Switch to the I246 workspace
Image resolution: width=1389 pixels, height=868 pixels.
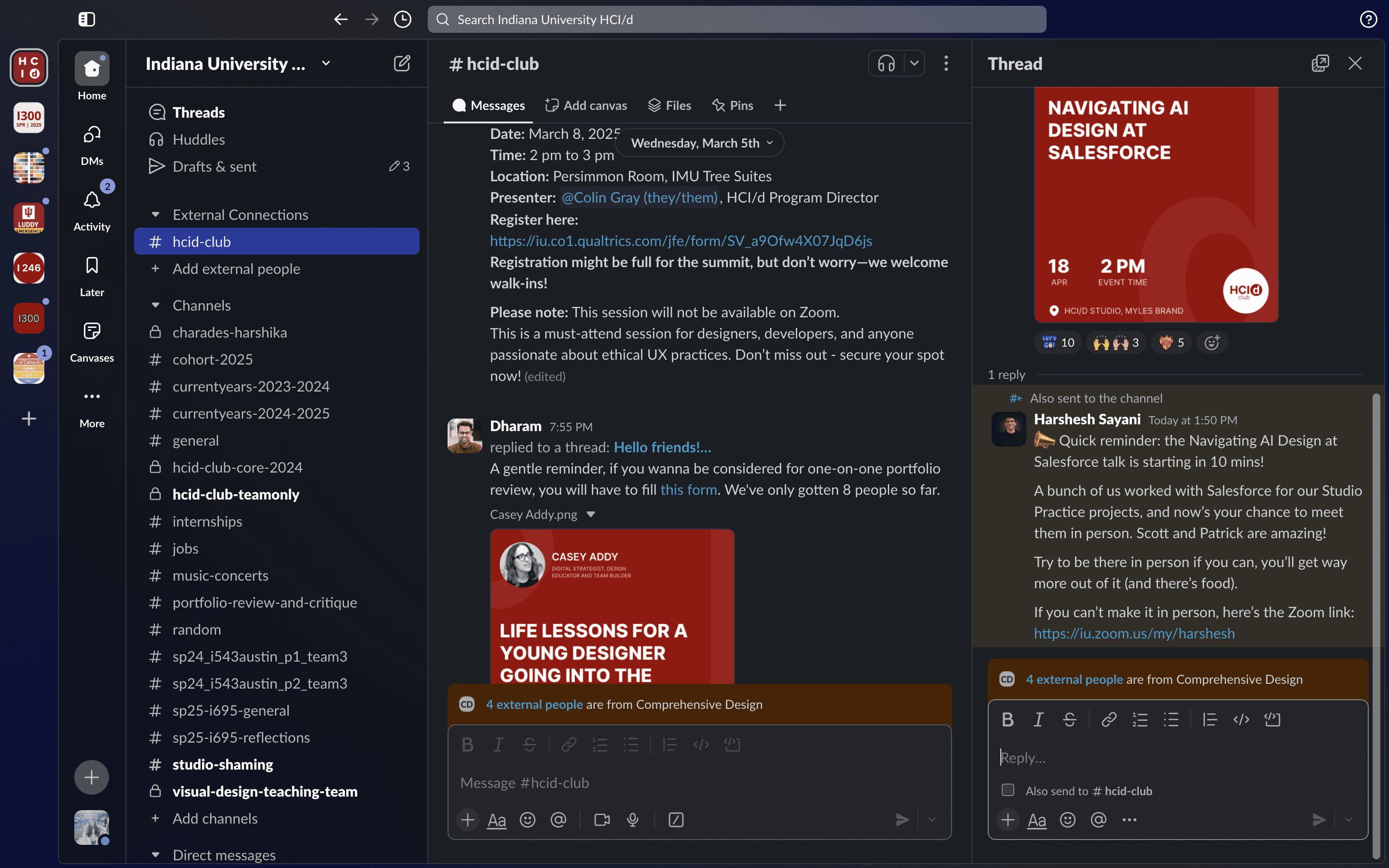point(29,268)
